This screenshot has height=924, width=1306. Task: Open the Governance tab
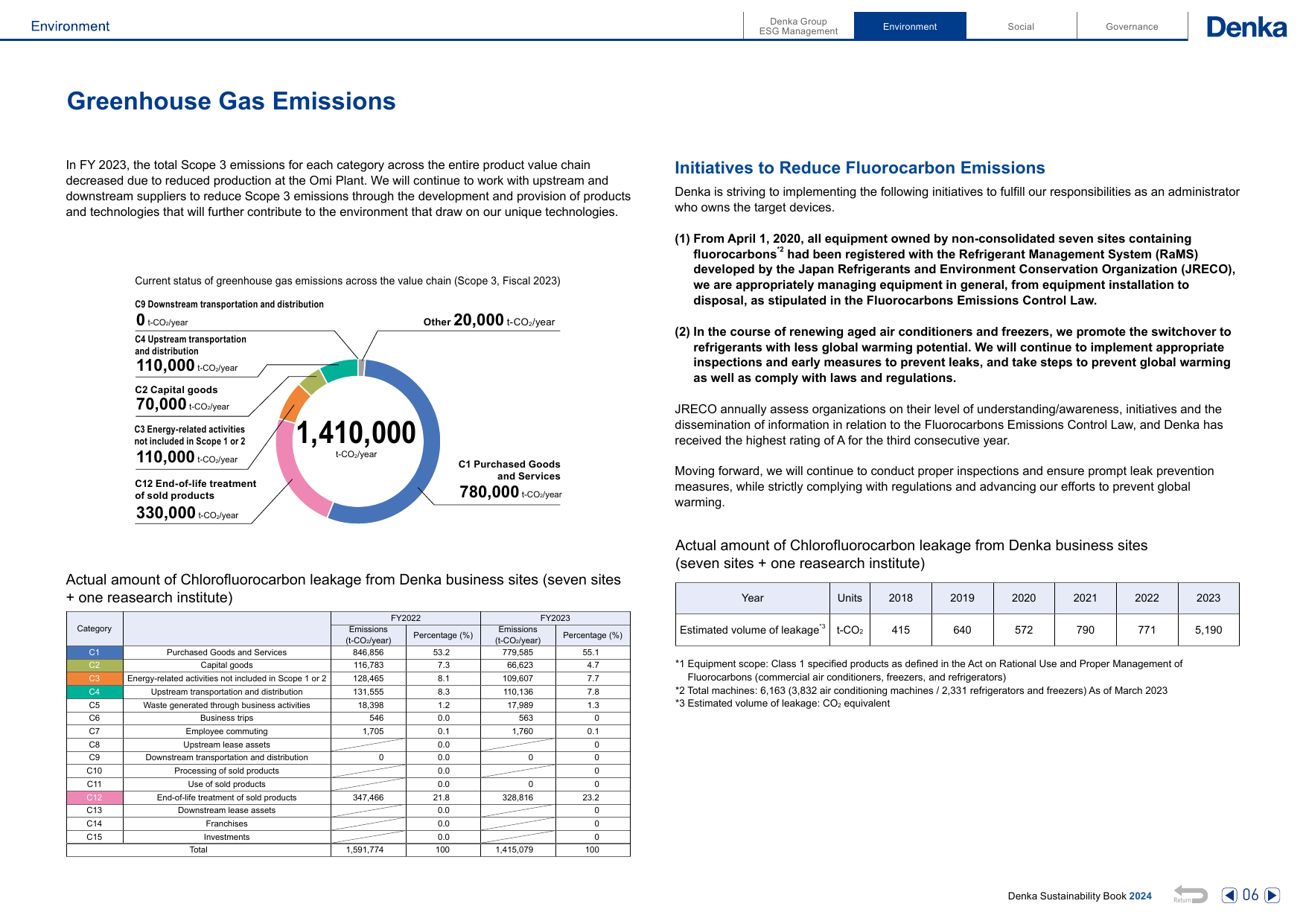1132,26
